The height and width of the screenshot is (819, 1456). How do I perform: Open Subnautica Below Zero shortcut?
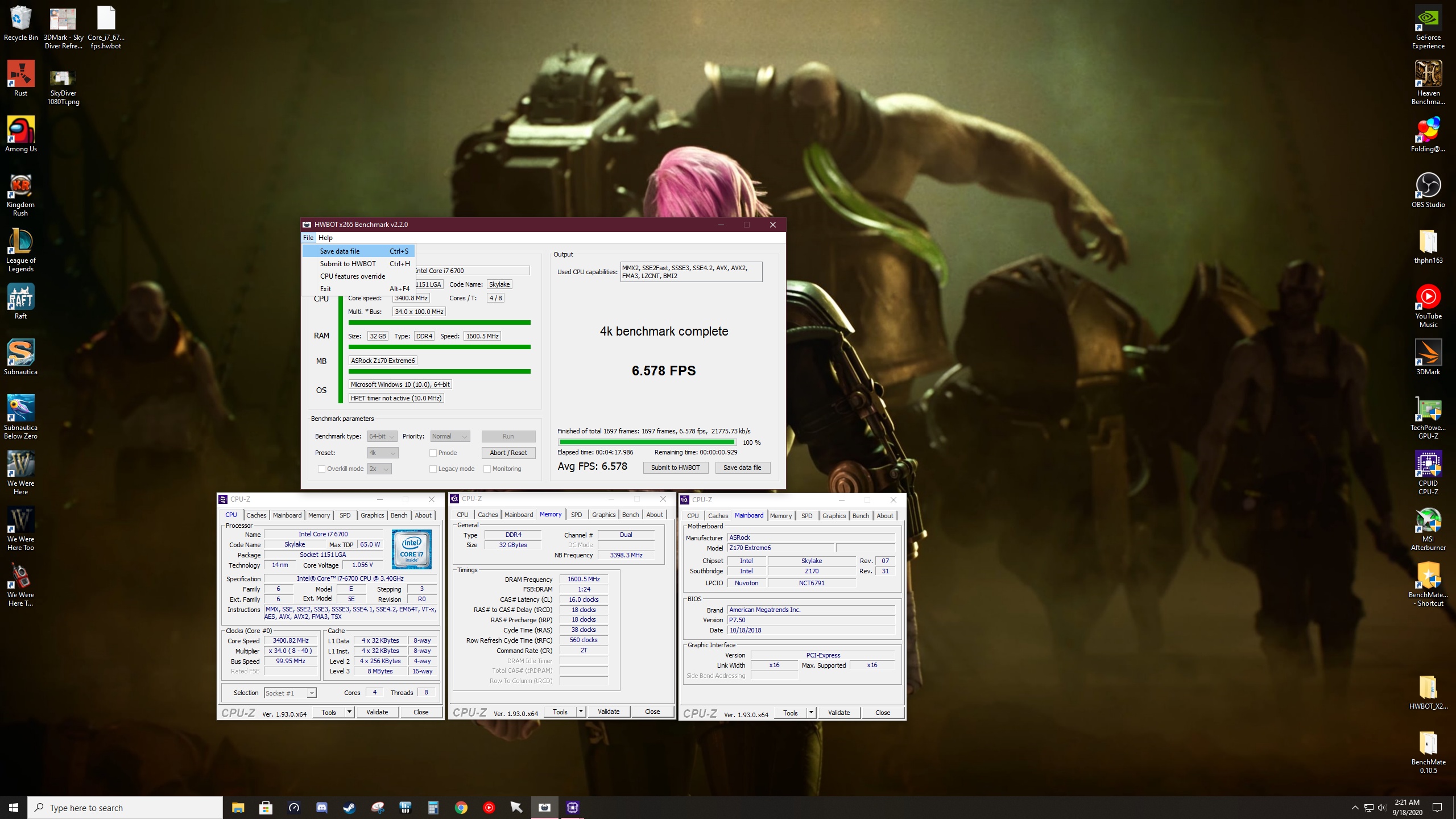point(20,417)
